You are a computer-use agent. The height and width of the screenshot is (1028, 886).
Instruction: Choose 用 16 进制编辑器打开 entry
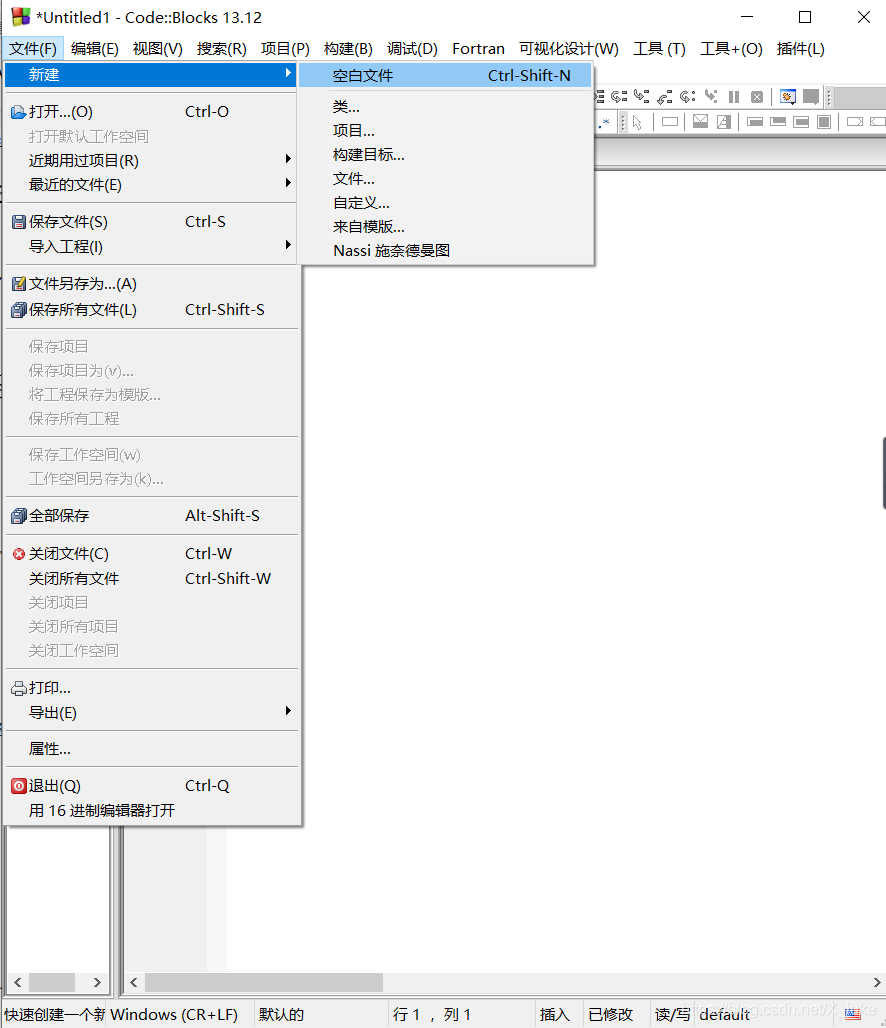coord(151,810)
